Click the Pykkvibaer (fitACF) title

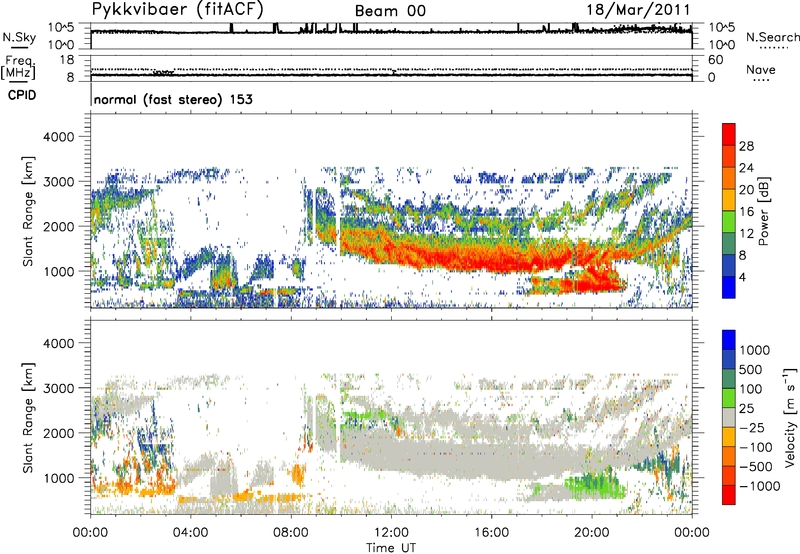pyautogui.click(x=177, y=10)
